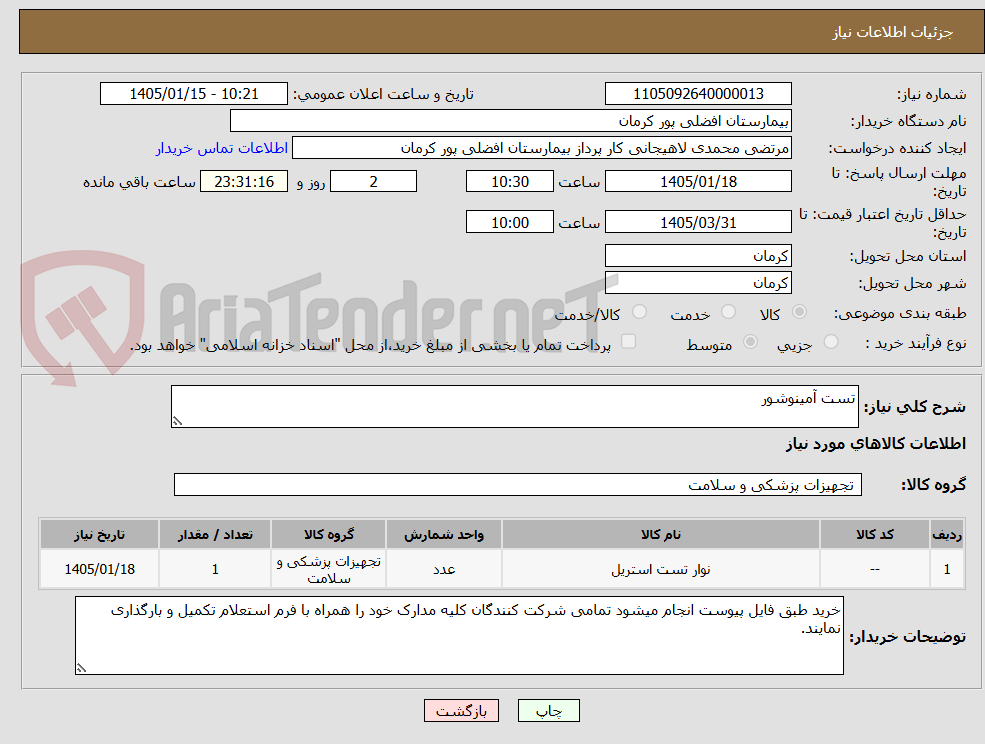985x744 pixels.
Task: Click the goods group field تجهیزات پزشکی و سلامت
Action: click(518, 484)
